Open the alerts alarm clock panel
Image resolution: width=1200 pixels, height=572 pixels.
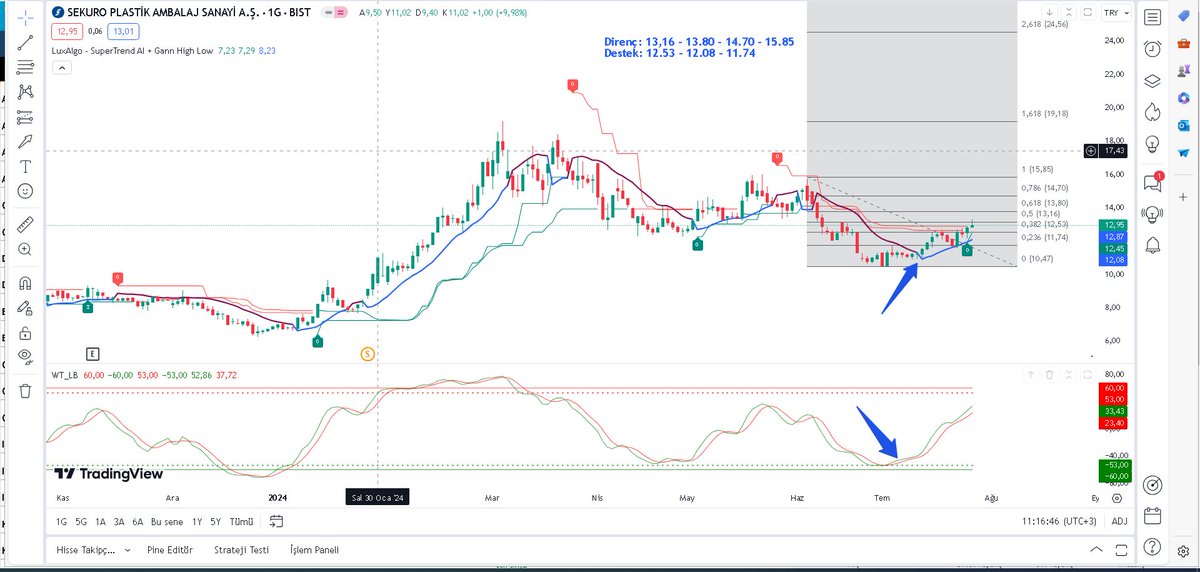[1153, 49]
